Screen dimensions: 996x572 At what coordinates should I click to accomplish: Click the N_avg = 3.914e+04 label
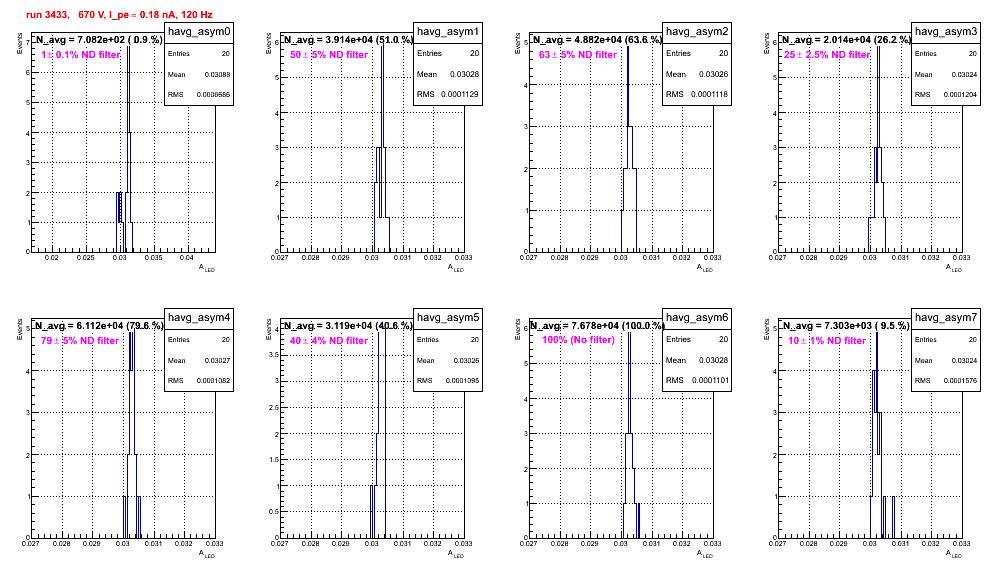click(347, 39)
